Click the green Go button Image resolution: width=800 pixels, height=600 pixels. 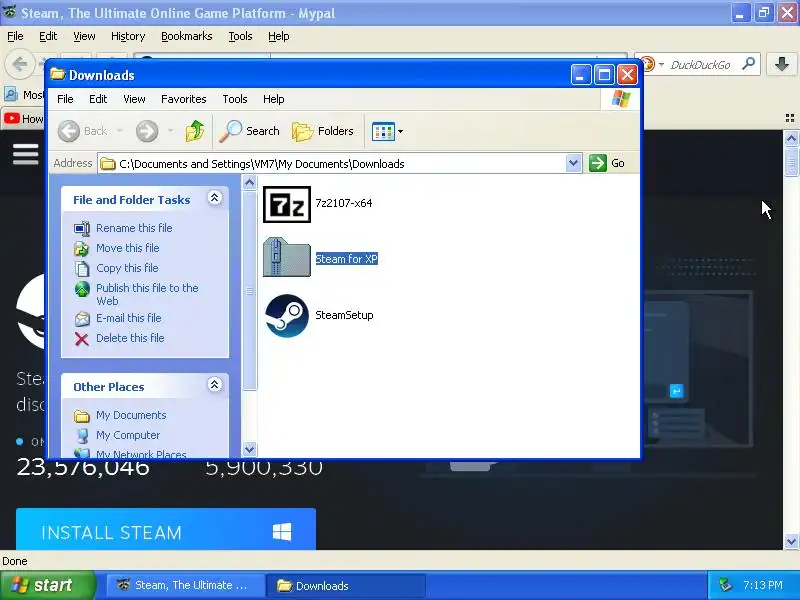[607, 163]
